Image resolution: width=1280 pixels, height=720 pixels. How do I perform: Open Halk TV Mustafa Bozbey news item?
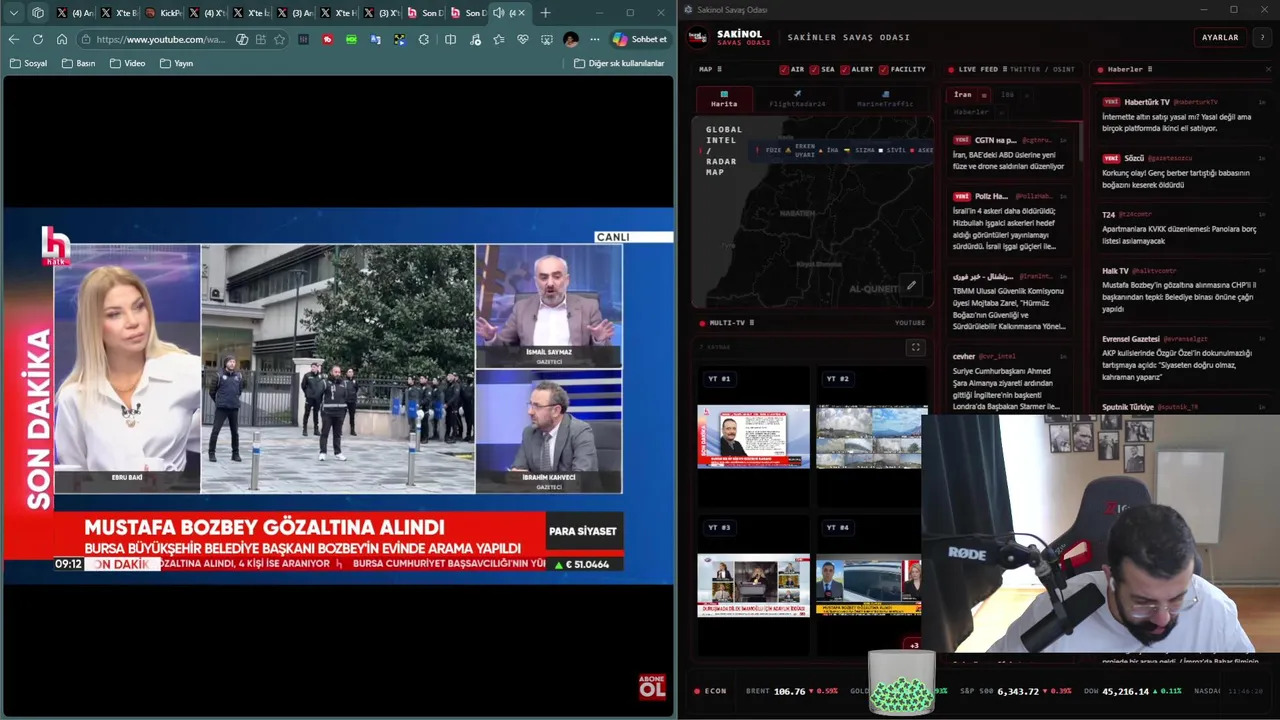(1184, 289)
